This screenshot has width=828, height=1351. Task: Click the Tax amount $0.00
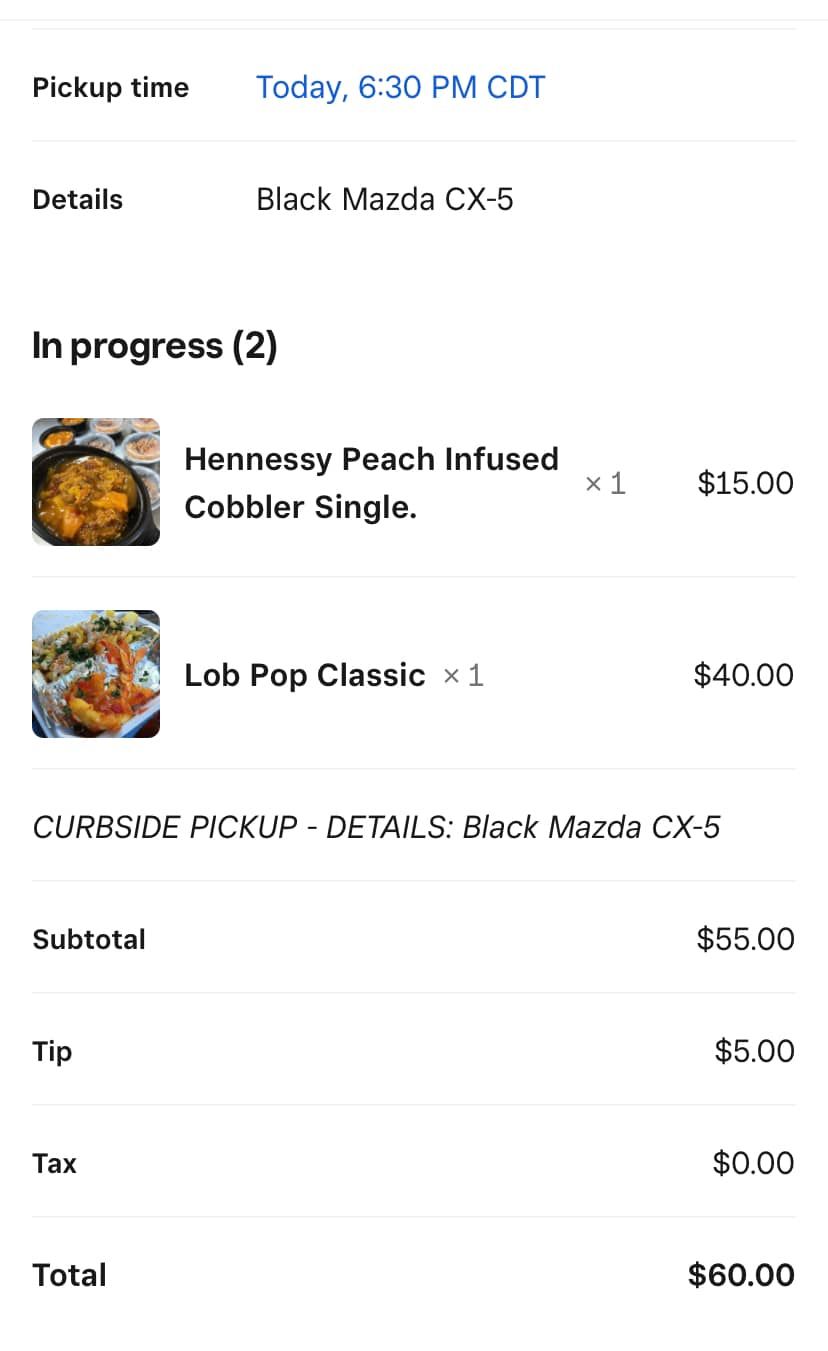point(753,1163)
